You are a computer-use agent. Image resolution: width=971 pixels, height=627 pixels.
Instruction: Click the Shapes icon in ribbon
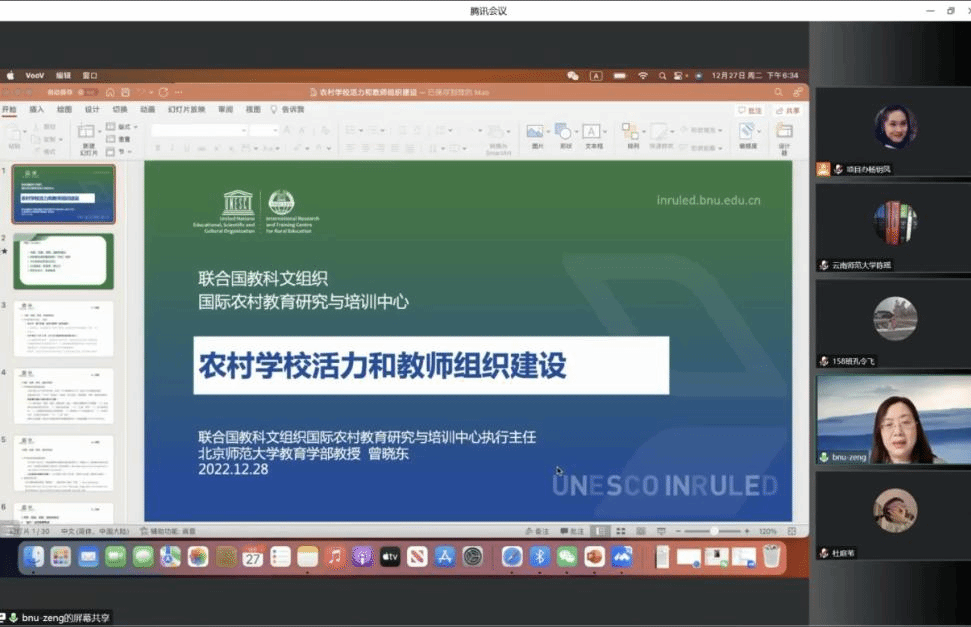pos(564,133)
